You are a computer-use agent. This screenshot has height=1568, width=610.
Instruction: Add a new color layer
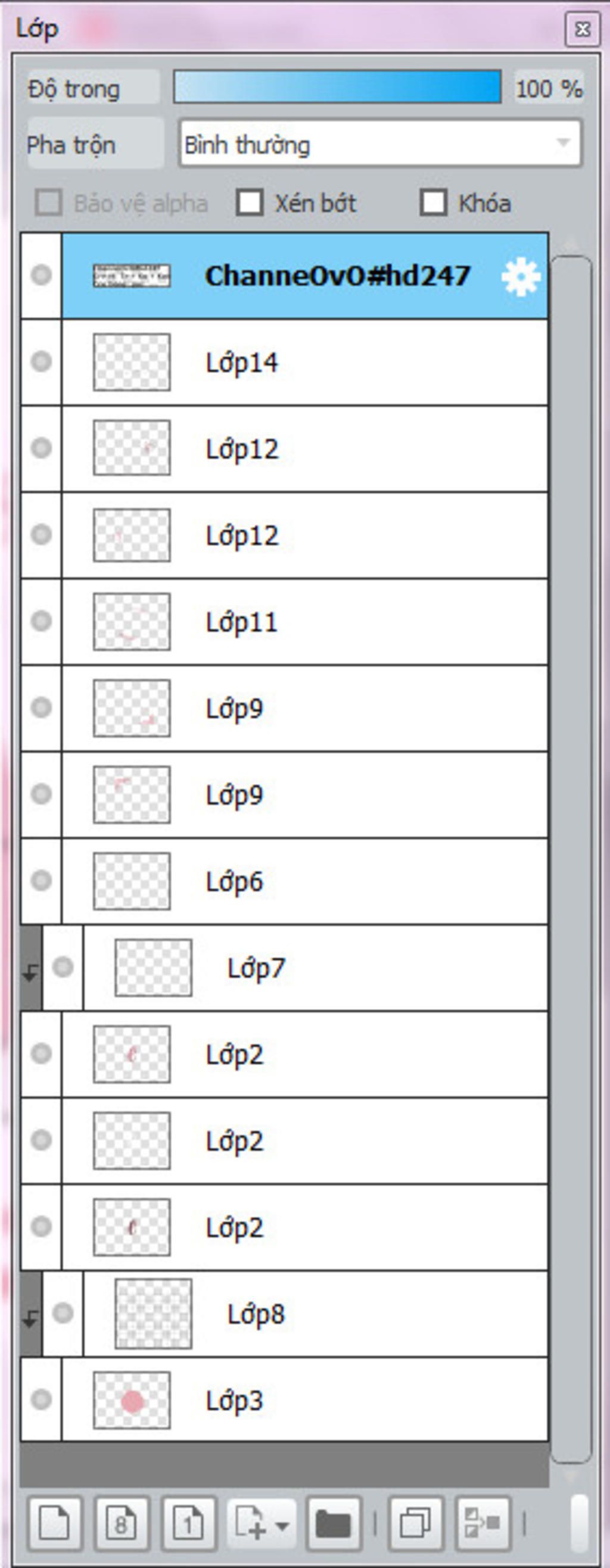(x=55, y=1523)
